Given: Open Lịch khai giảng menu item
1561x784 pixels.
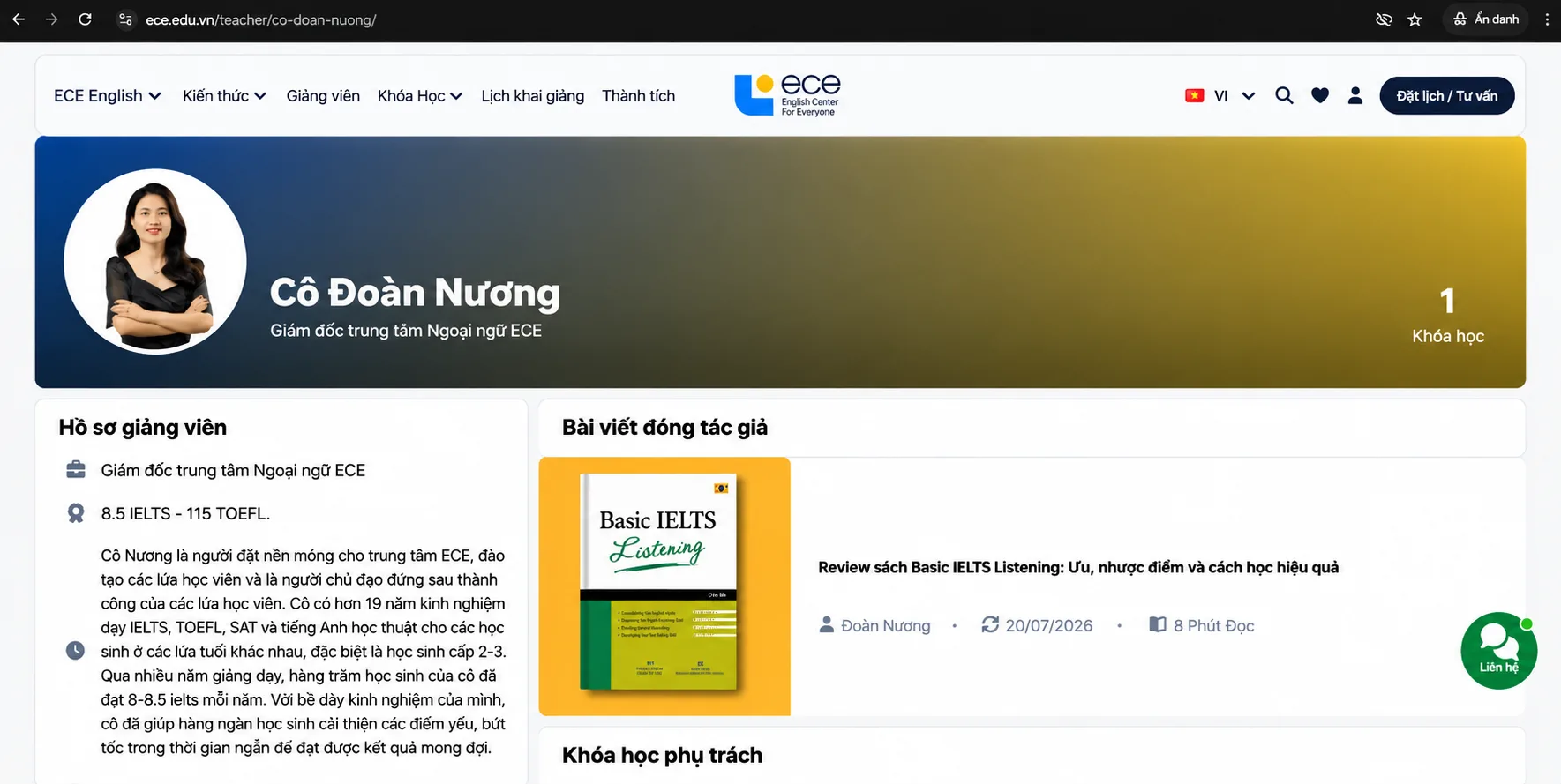Looking at the screenshot, I should (533, 96).
